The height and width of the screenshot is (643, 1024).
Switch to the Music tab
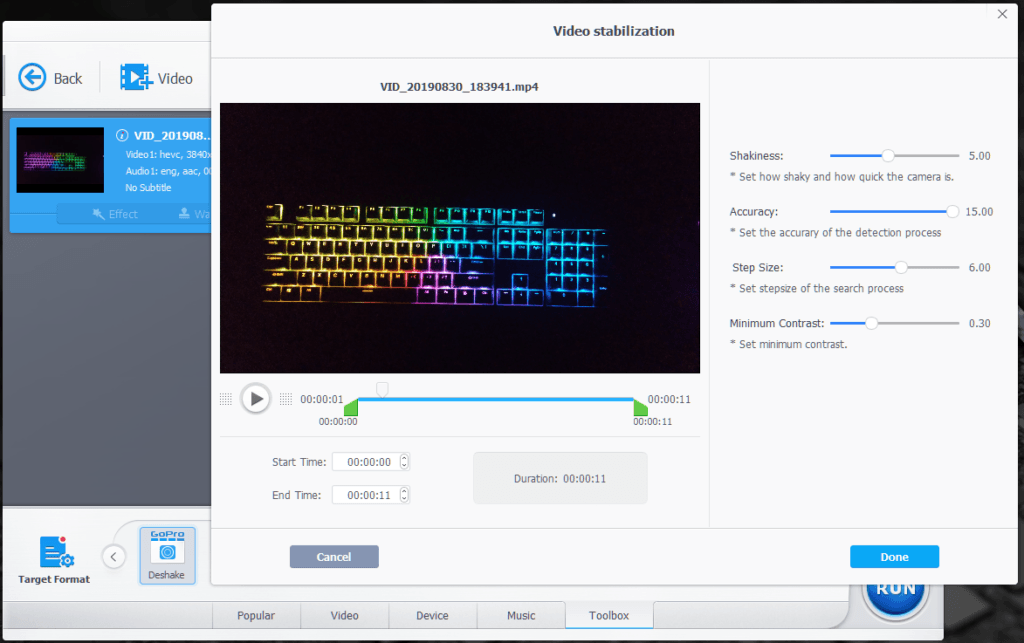click(x=520, y=616)
